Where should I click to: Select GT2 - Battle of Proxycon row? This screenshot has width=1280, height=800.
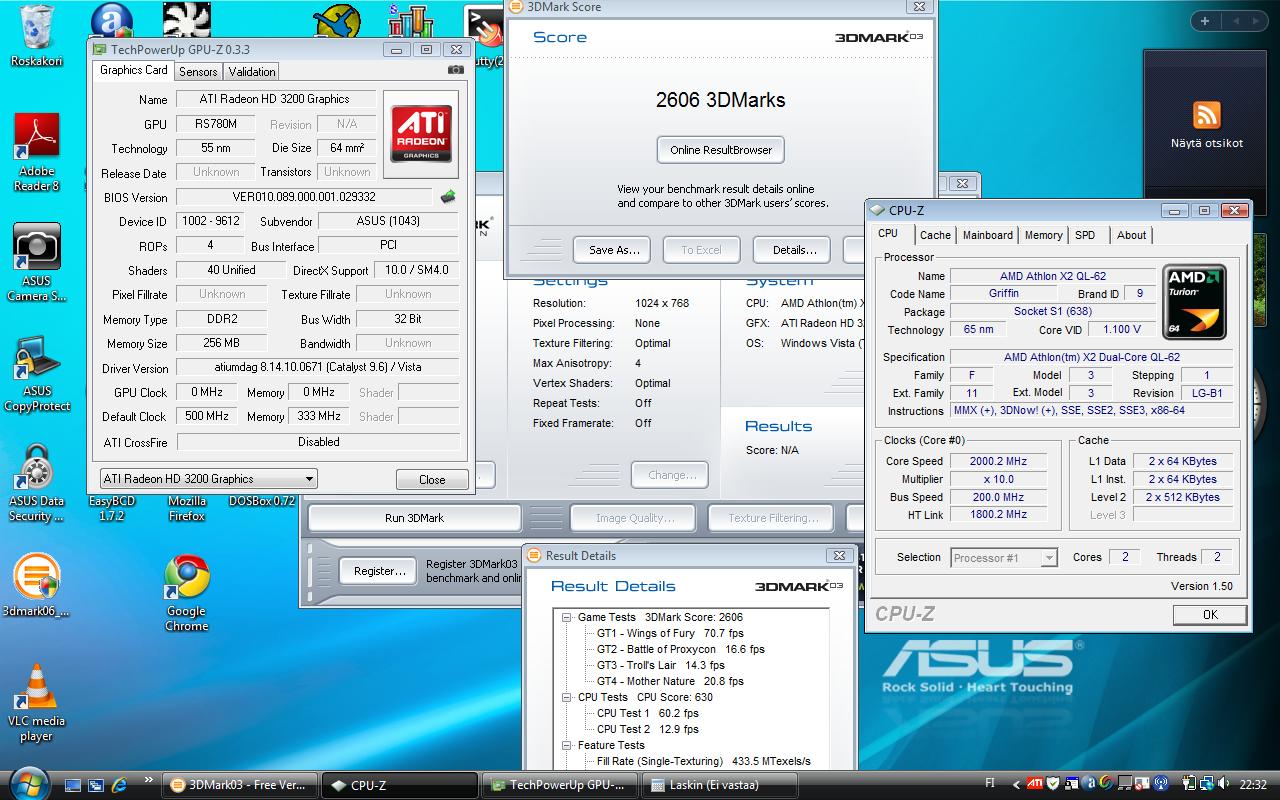[x=680, y=649]
